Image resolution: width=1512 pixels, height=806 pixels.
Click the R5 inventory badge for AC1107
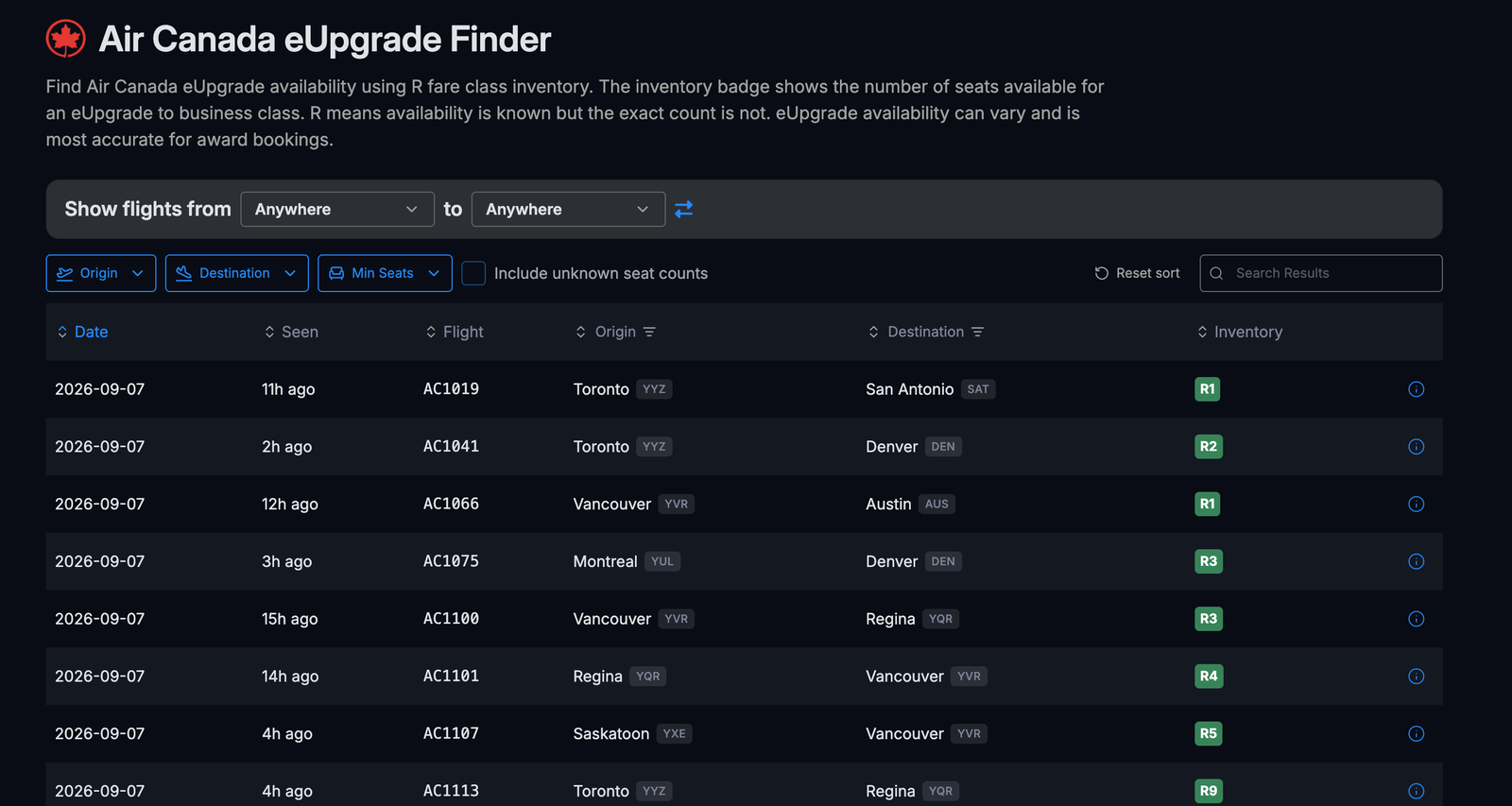click(x=1209, y=734)
